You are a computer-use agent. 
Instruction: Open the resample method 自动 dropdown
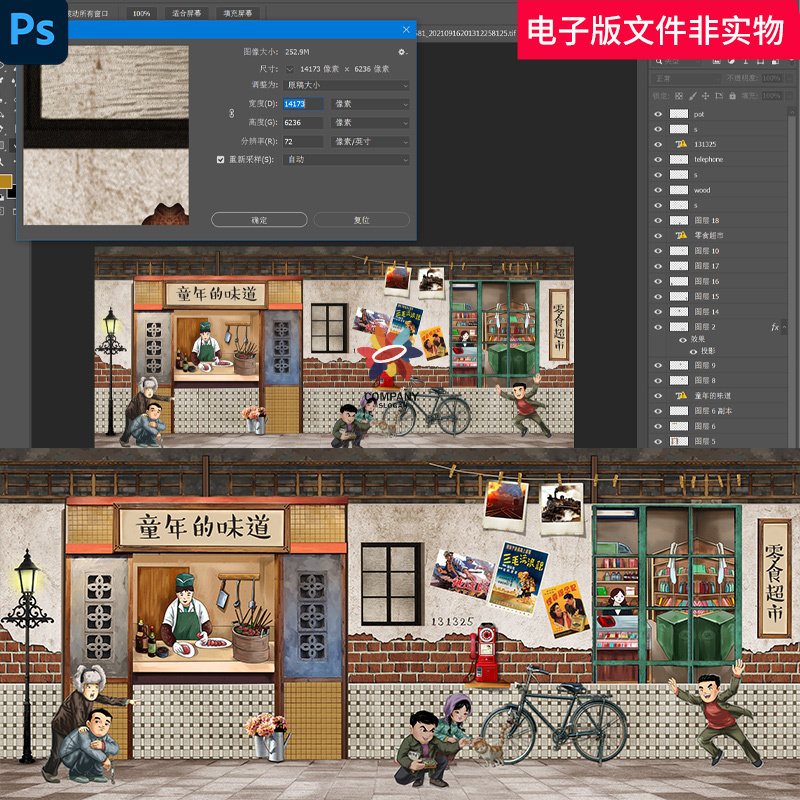(x=346, y=160)
